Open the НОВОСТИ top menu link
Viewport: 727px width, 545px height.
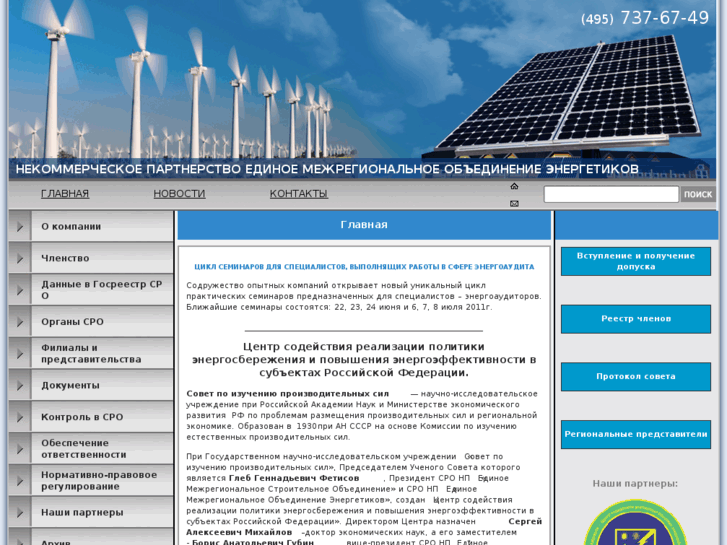pyautogui.click(x=179, y=194)
